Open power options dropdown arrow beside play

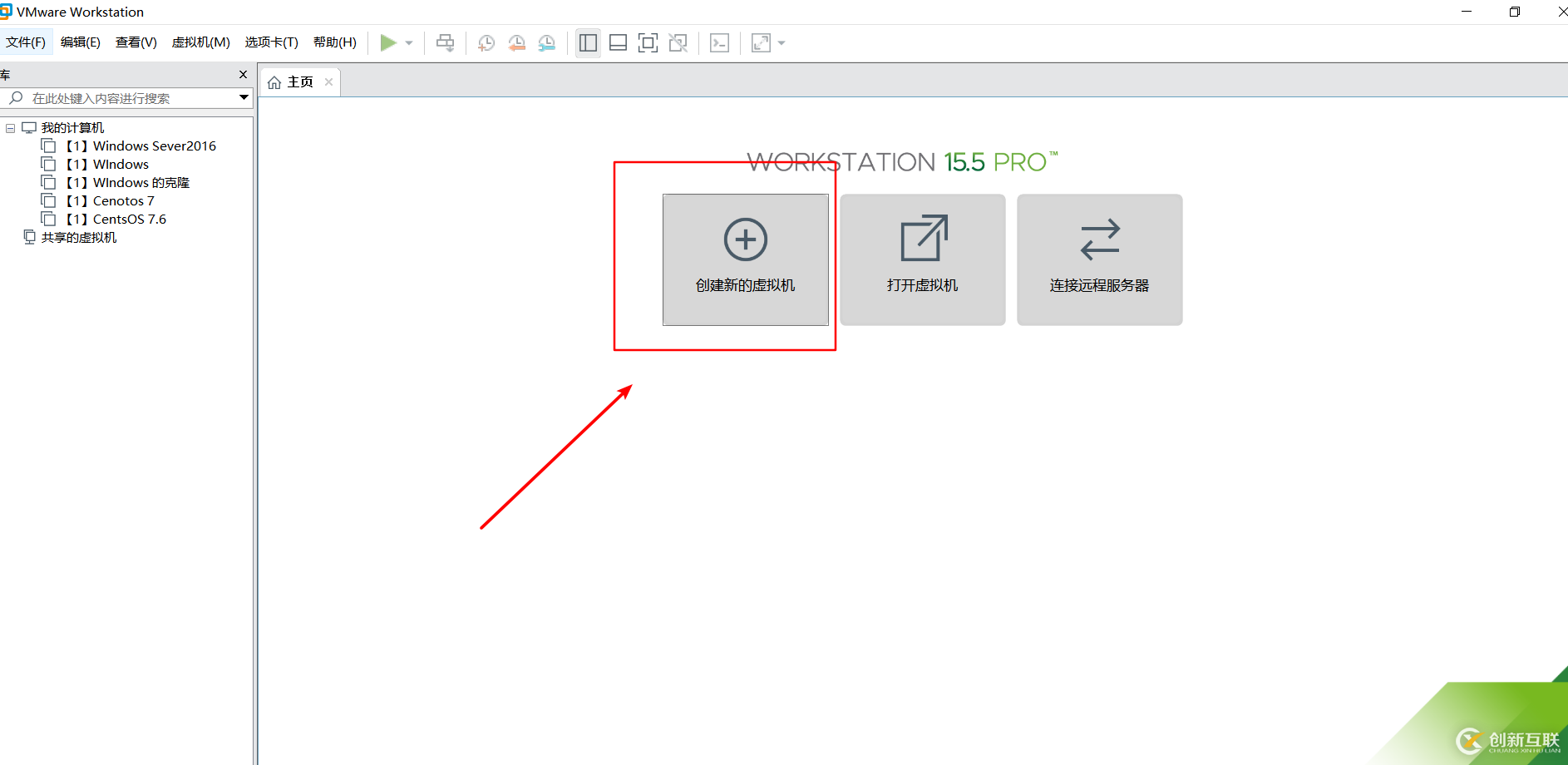click(409, 43)
